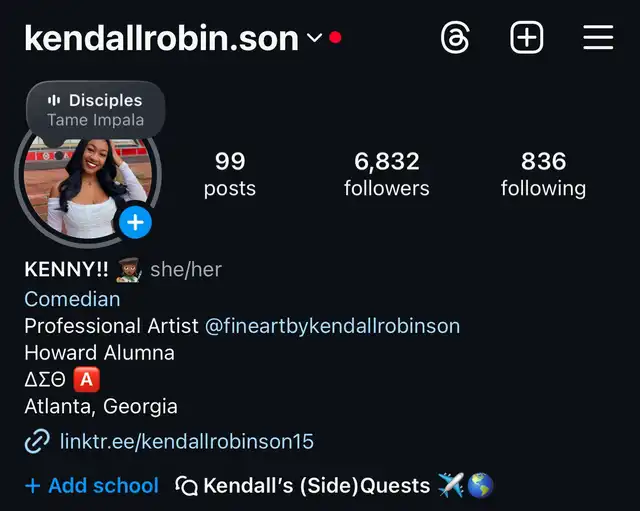Image resolution: width=640 pixels, height=511 pixels.
Task: Open the Threads app icon
Action: coord(455,38)
